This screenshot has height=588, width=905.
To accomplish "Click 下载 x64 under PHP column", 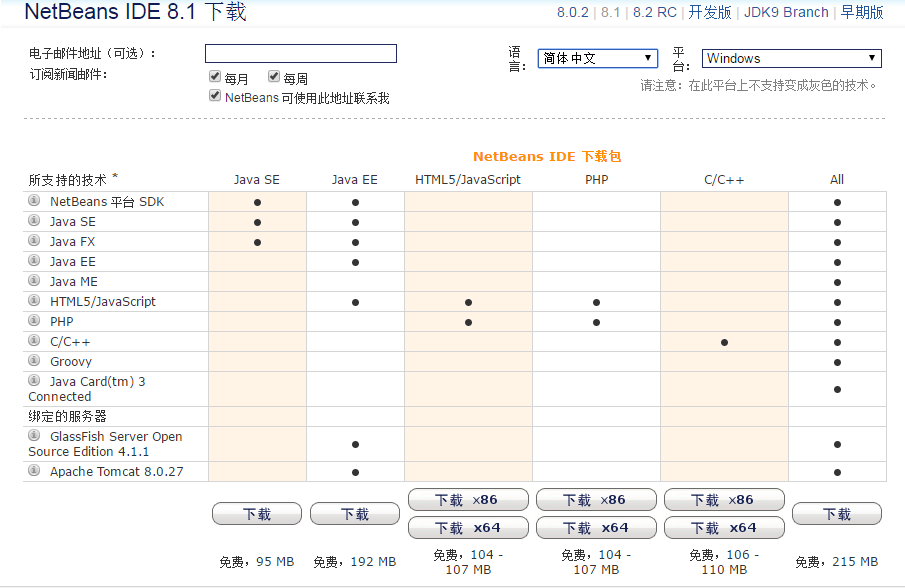I will point(596,527).
